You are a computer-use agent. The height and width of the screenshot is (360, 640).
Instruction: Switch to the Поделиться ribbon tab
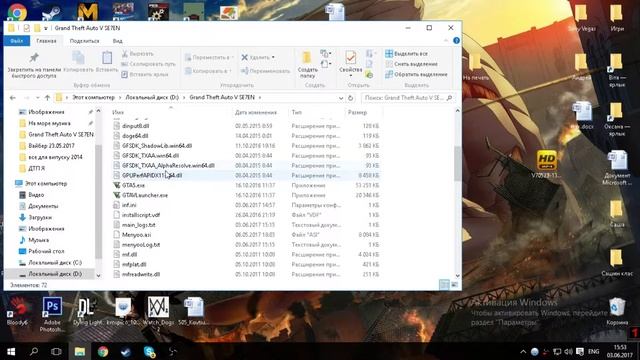pos(84,41)
